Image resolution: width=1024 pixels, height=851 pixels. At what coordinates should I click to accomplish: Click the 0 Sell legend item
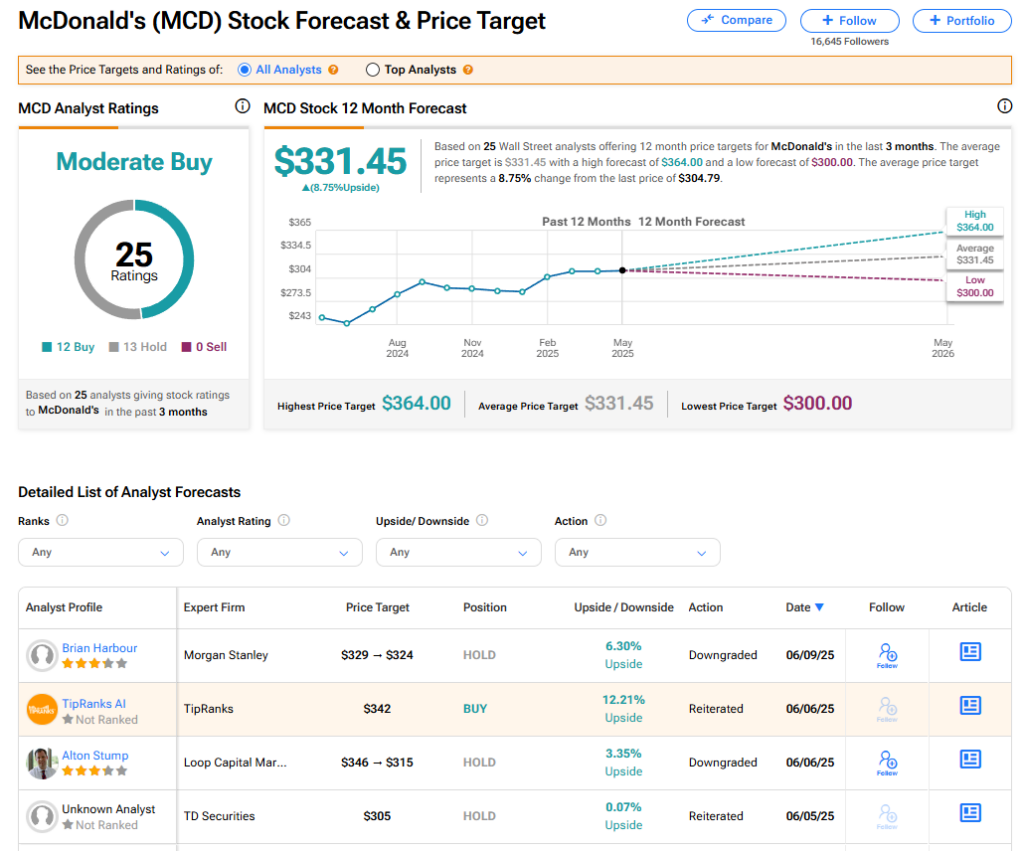tap(204, 347)
